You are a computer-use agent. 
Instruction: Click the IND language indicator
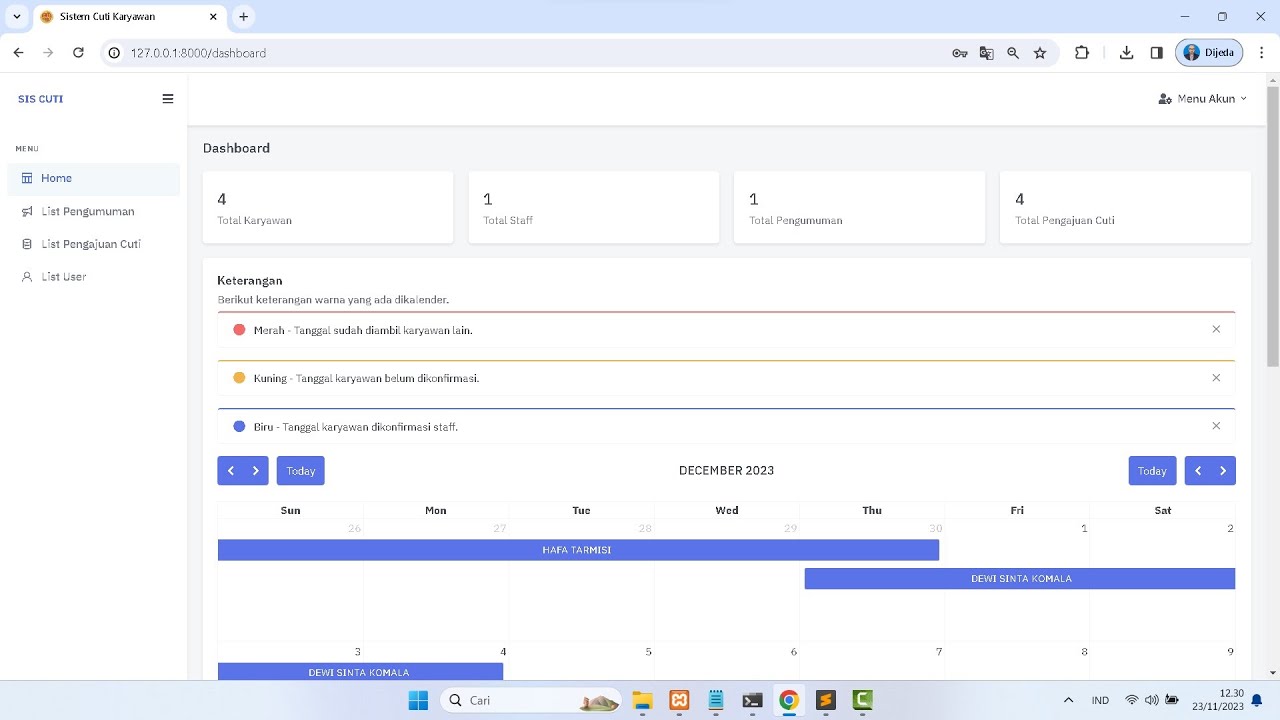(1100, 700)
